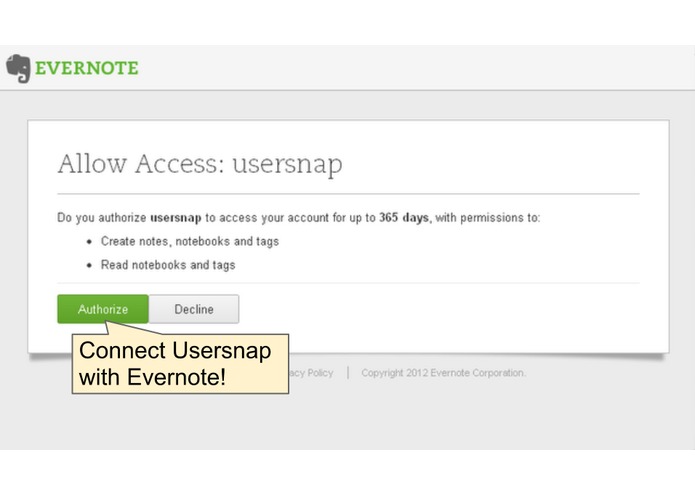Click the green Authorize button
This screenshot has width=695, height=494.
point(103,309)
